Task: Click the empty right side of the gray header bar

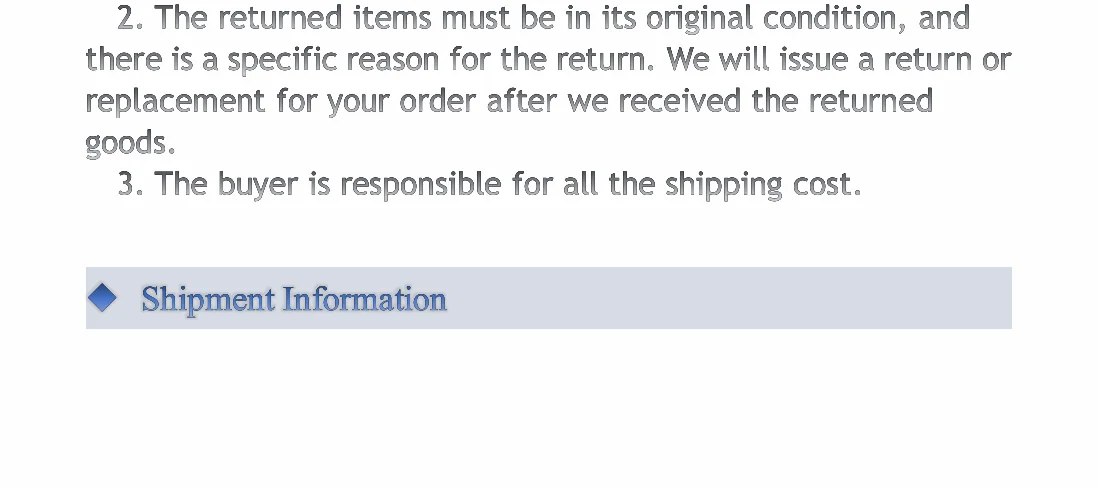Action: click(728, 298)
